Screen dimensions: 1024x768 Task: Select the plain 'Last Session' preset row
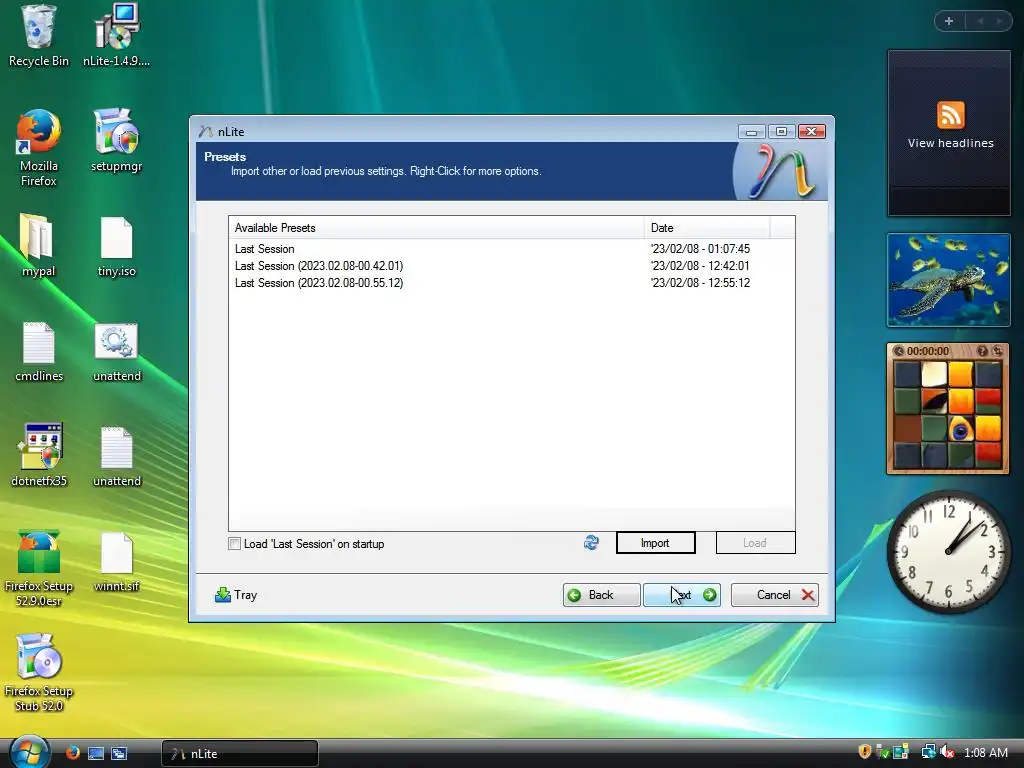click(264, 249)
